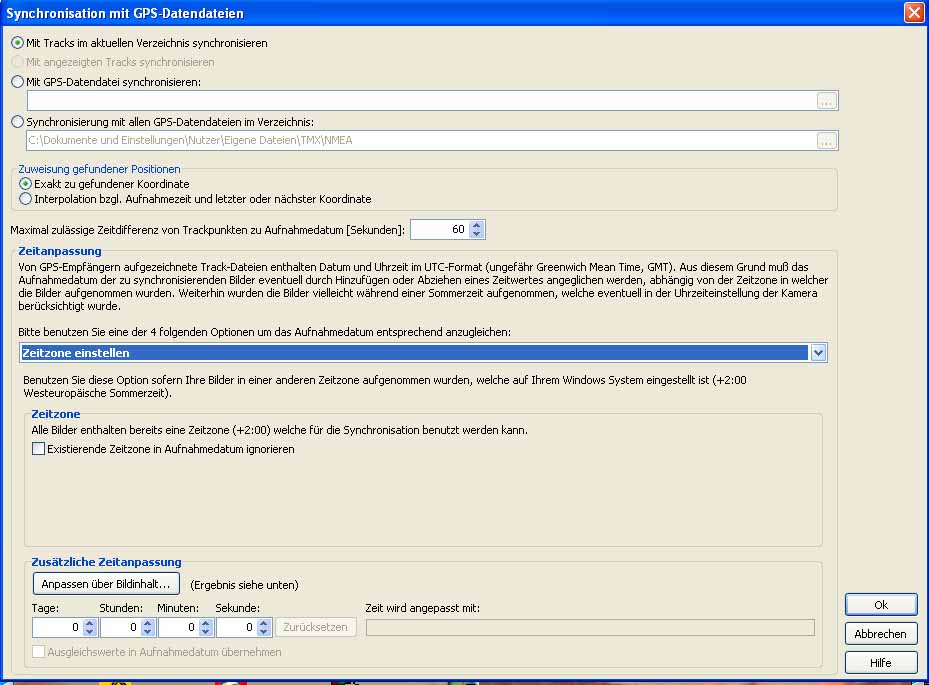The height and width of the screenshot is (685, 929).
Task: Open help via Hilfe button
Action: click(880, 662)
